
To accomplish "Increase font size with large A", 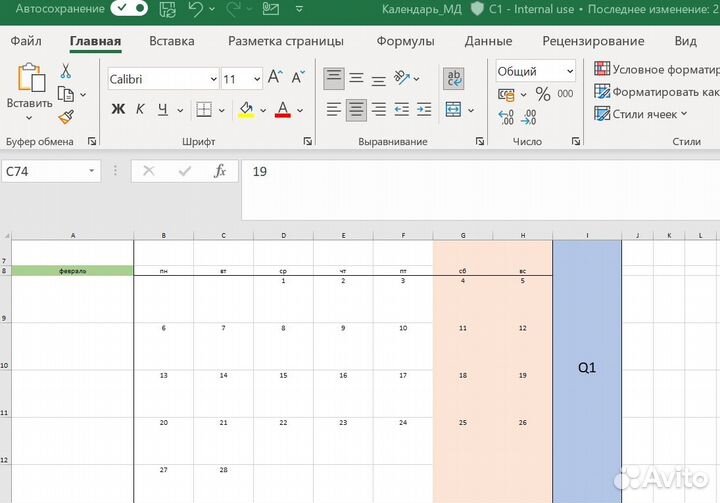I will [276, 77].
